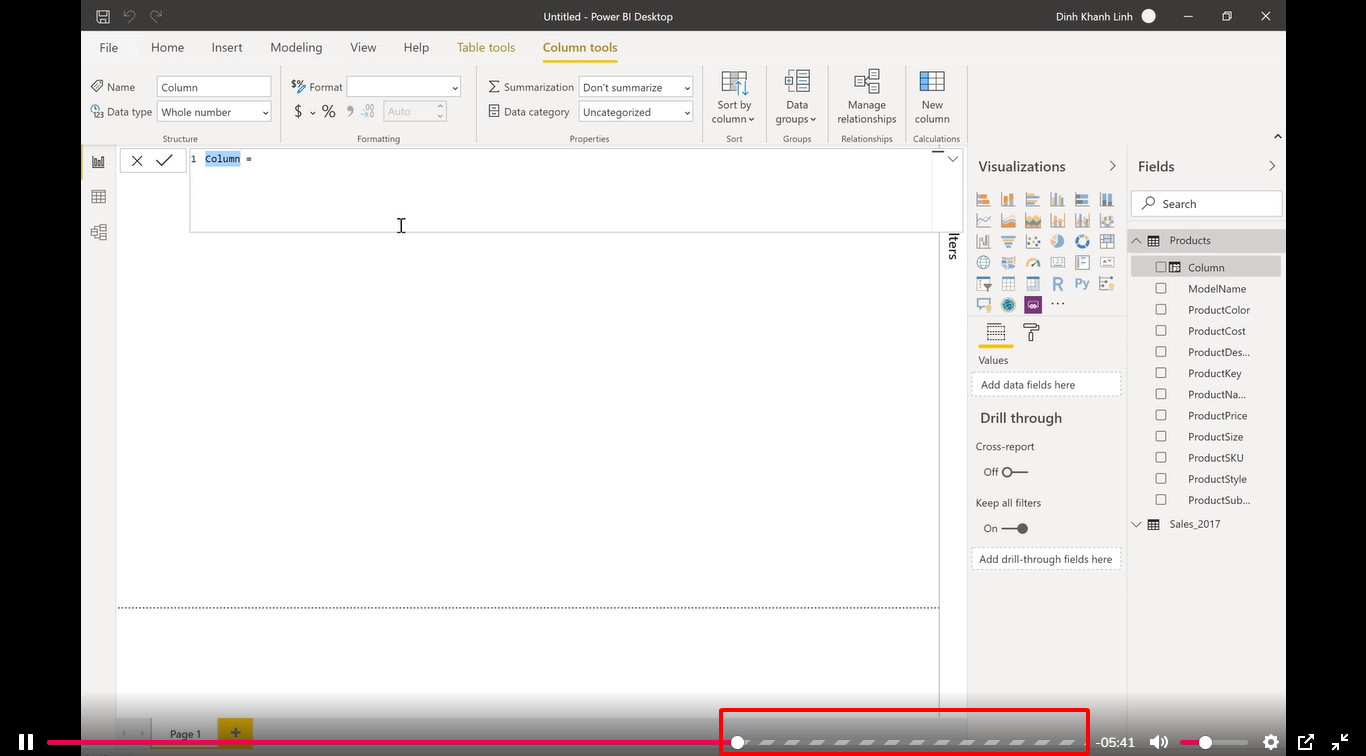Viewport: 1366px width, 756px height.
Task: Select the Stacked bar chart visualization
Action: pyautogui.click(x=983, y=199)
